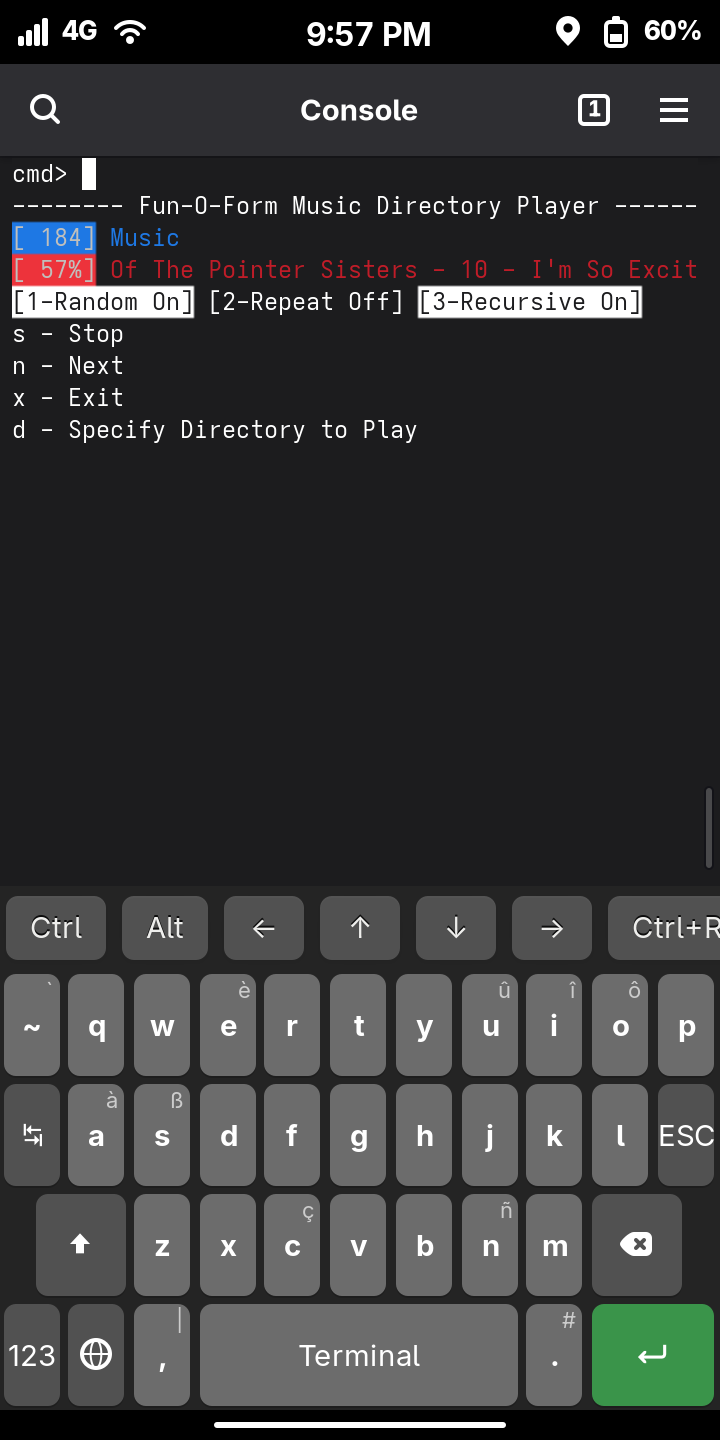Toggle the Ctrl modifier key
Screen dimensions: 720x1440
click(56, 928)
